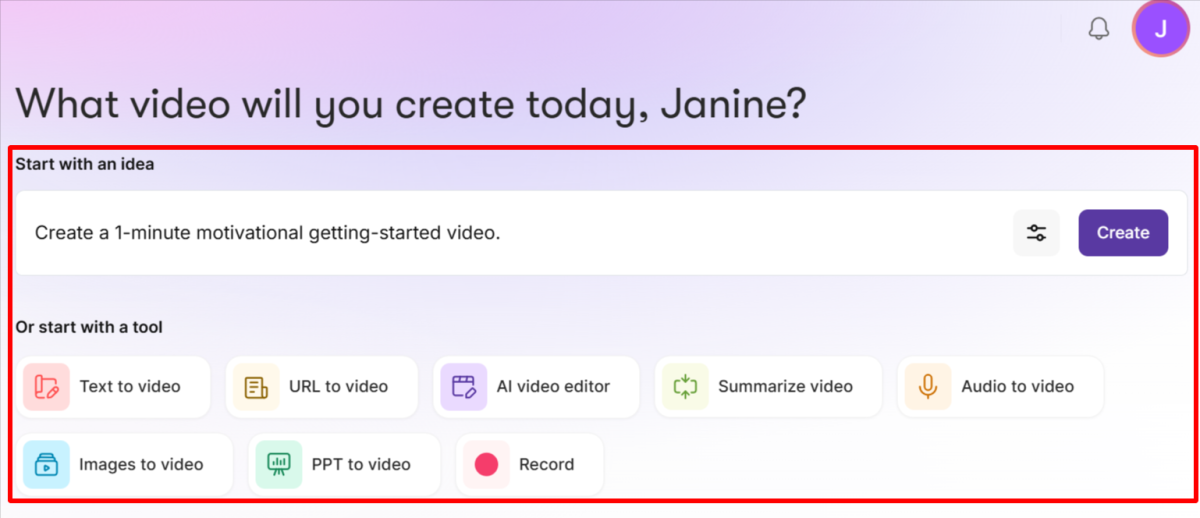
Task: Click into the video idea prompt field
Action: (500, 233)
